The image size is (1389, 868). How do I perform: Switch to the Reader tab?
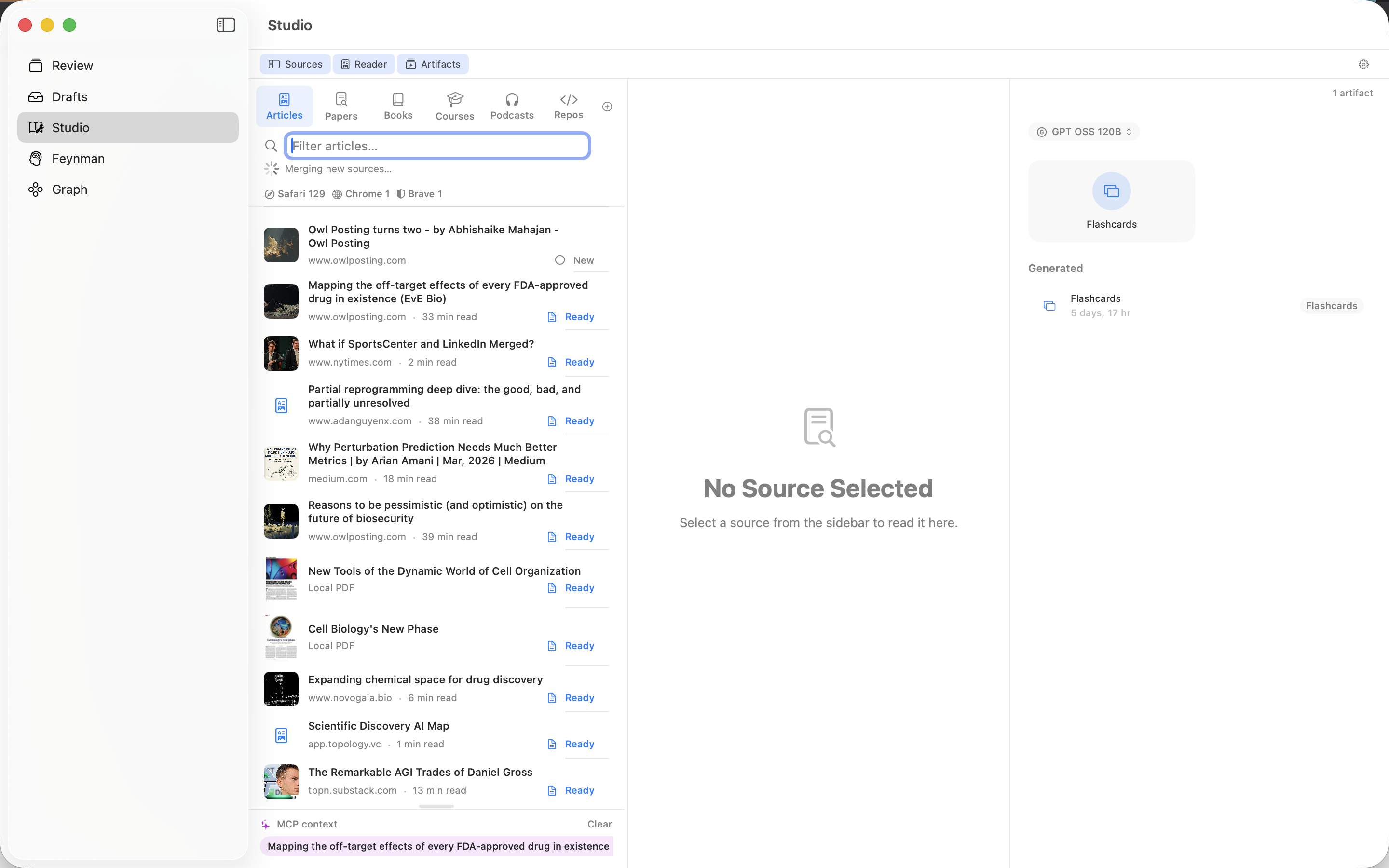pos(364,64)
